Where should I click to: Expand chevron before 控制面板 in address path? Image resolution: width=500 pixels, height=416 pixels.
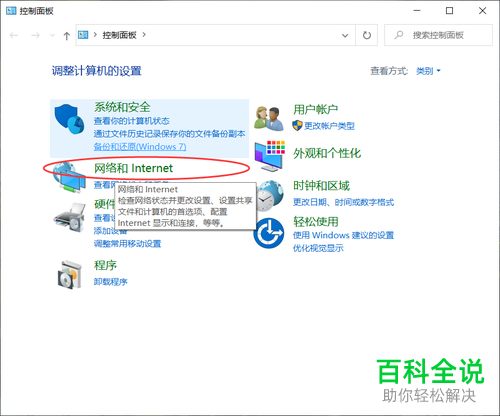click(95, 34)
